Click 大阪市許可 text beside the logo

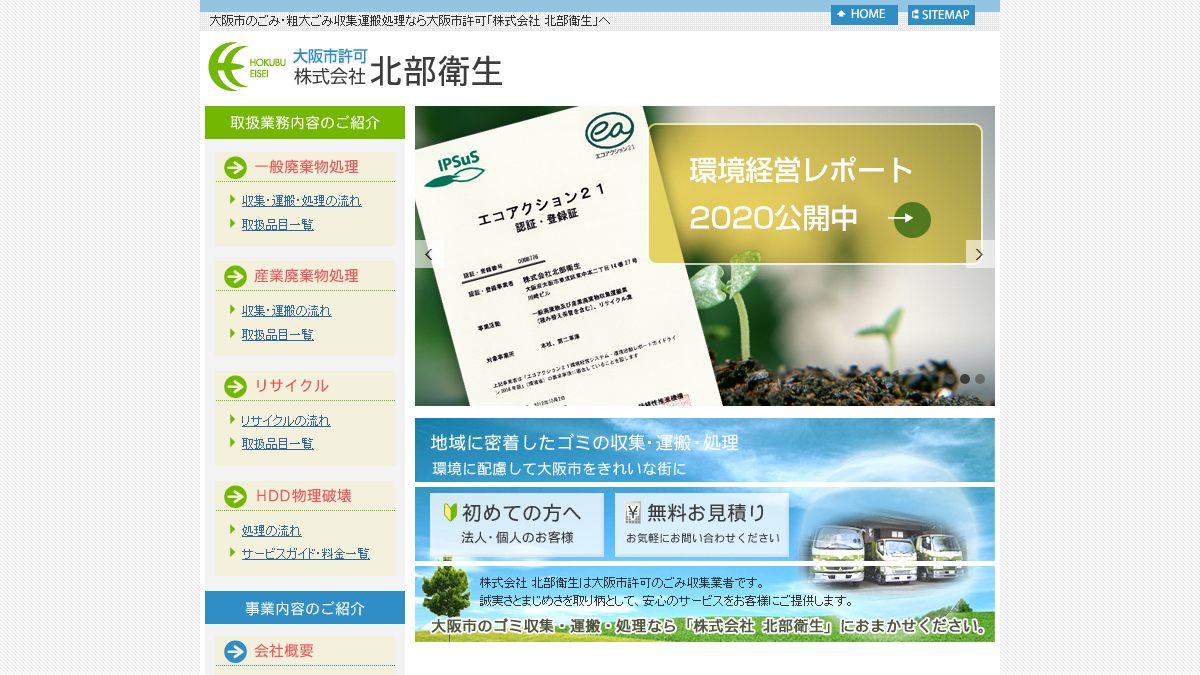coord(330,56)
